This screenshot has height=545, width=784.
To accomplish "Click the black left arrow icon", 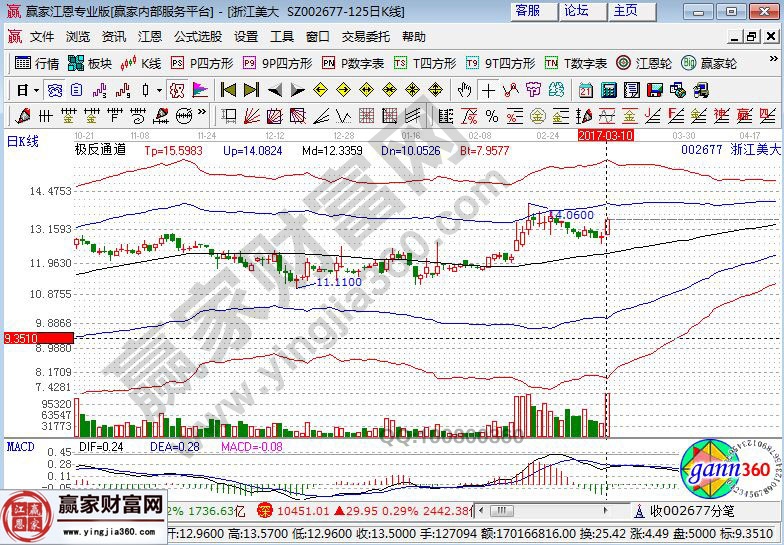I will pos(274,90).
